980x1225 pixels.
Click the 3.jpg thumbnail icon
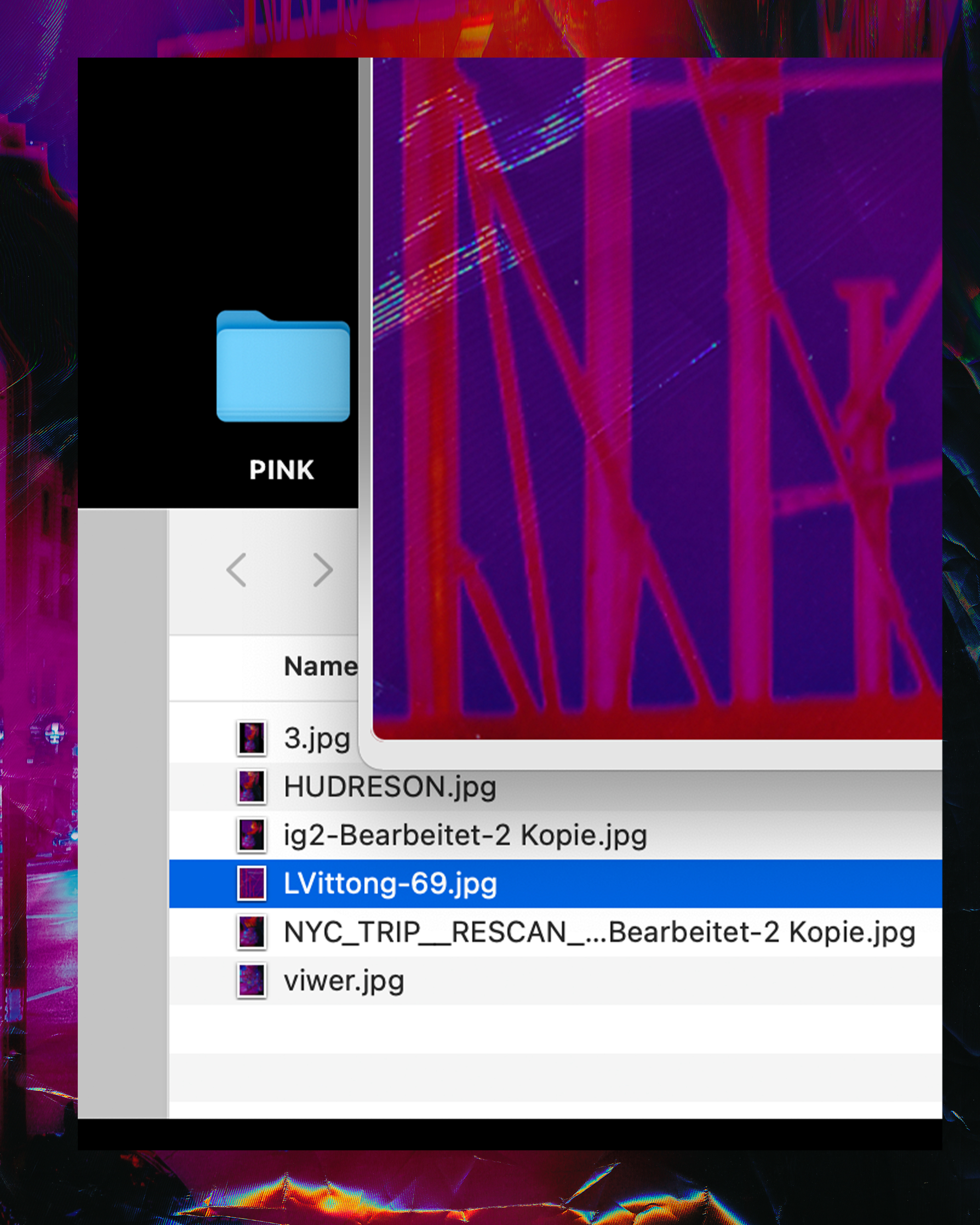(x=251, y=738)
